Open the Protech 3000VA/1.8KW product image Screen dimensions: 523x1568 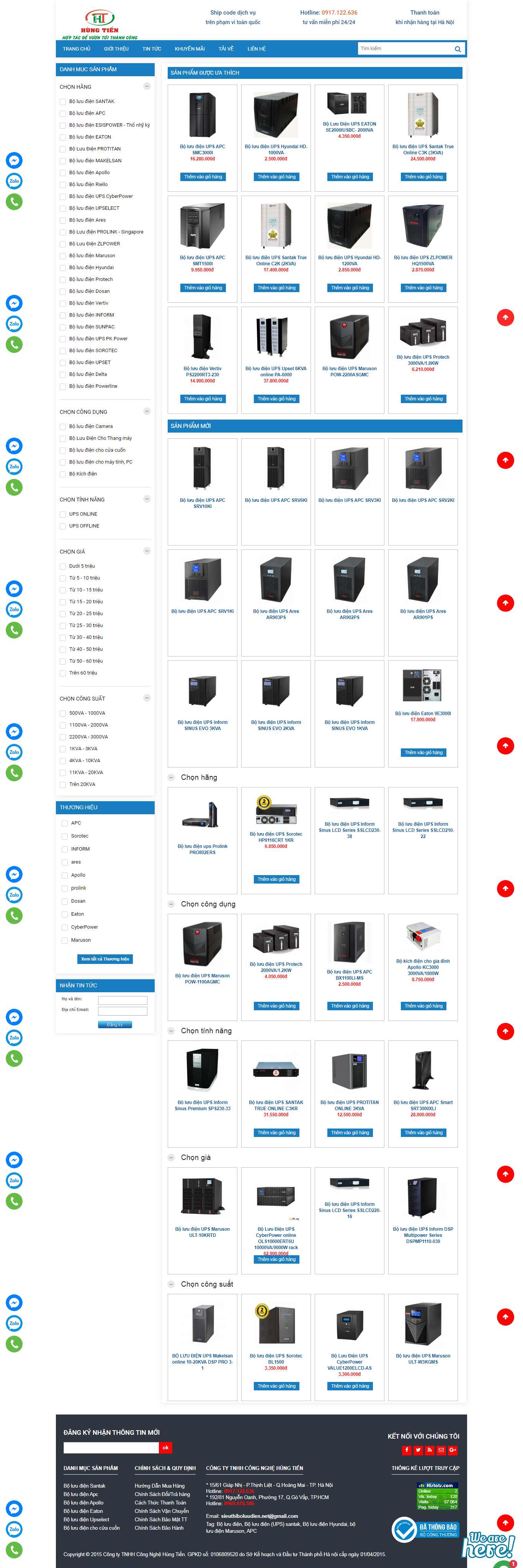(423, 331)
